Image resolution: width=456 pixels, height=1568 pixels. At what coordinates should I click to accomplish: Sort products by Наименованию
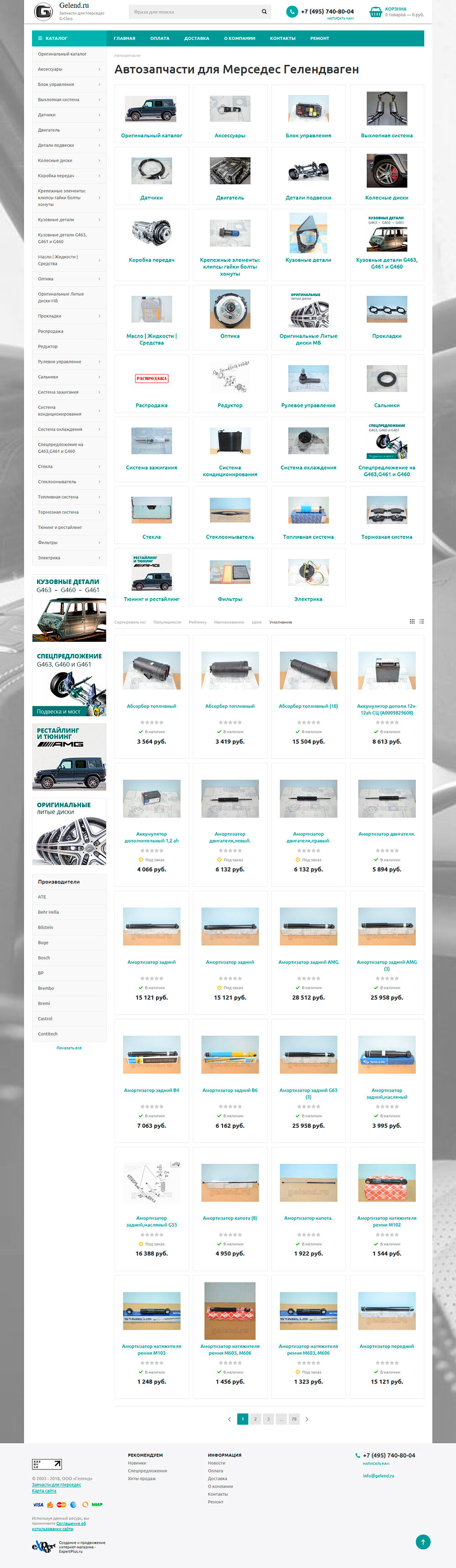(229, 622)
